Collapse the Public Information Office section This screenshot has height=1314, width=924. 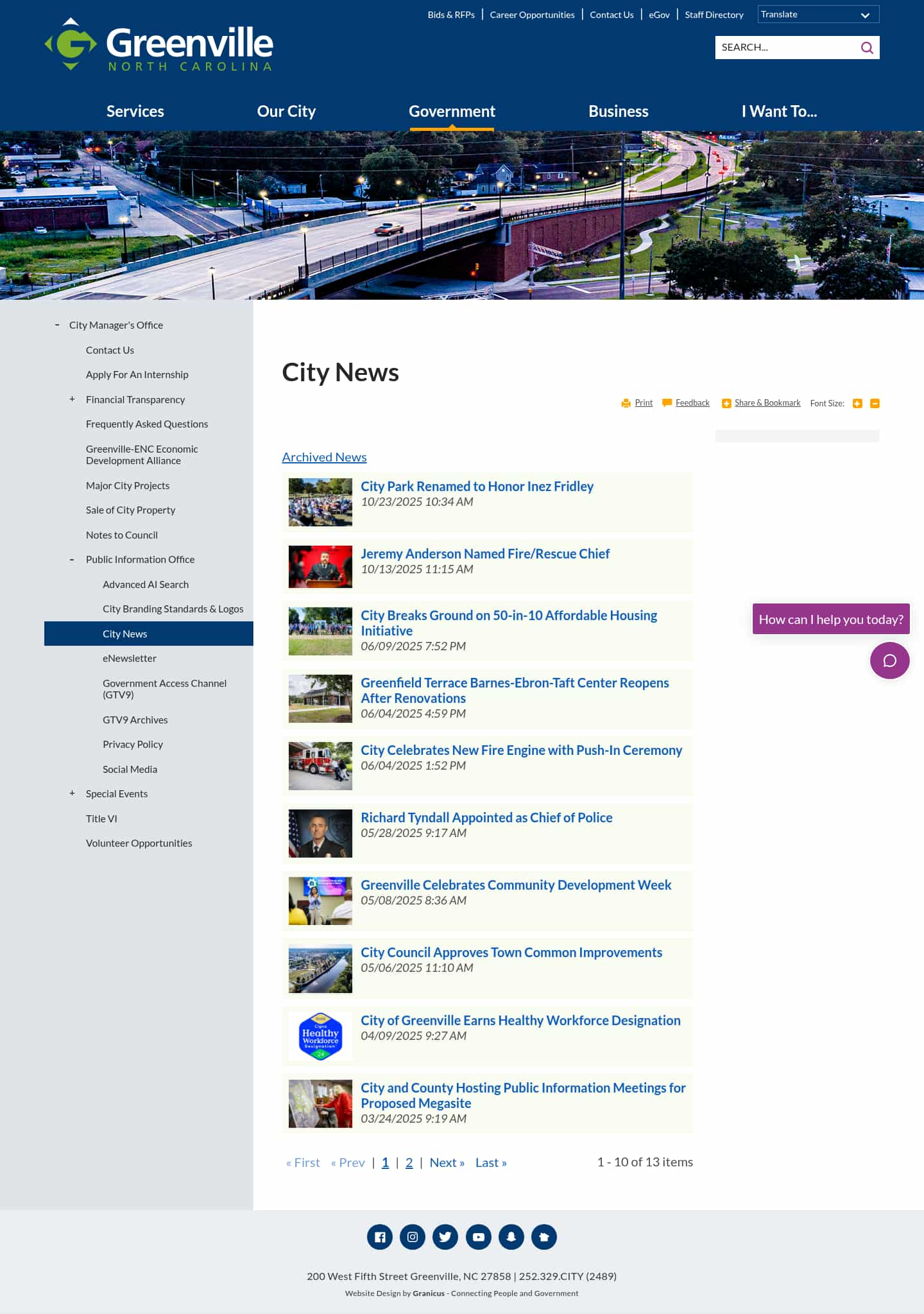72,560
